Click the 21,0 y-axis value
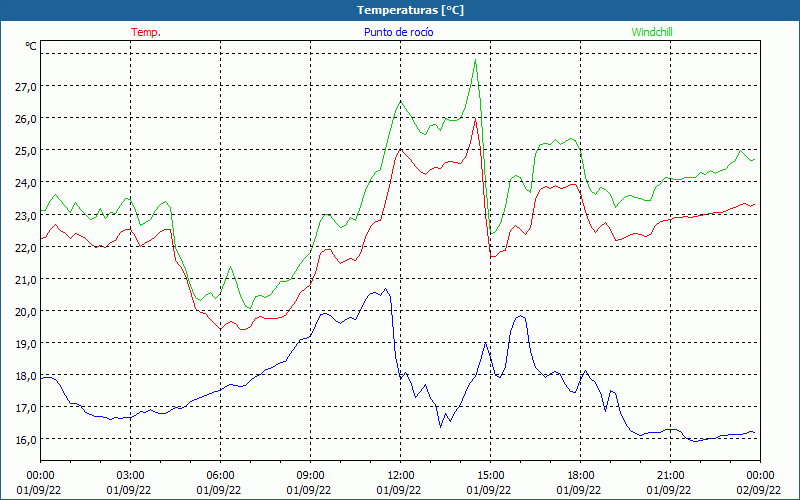Image resolution: width=800 pixels, height=500 pixels. click(x=26, y=280)
